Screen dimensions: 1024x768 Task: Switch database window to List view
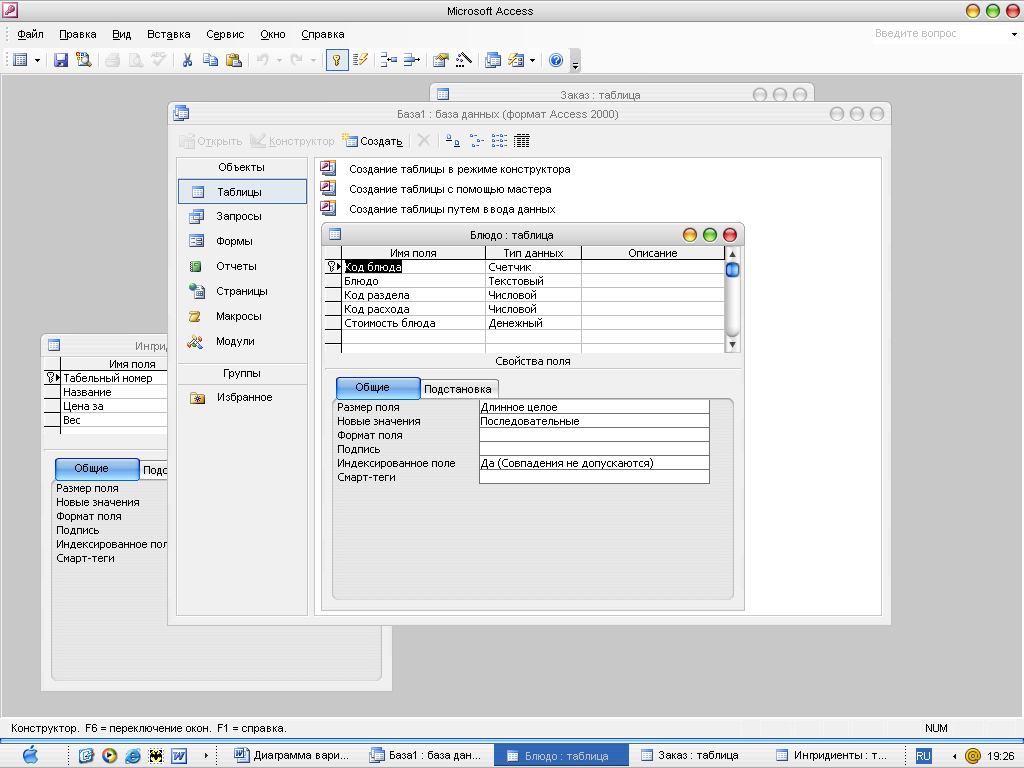pyautogui.click(x=499, y=141)
